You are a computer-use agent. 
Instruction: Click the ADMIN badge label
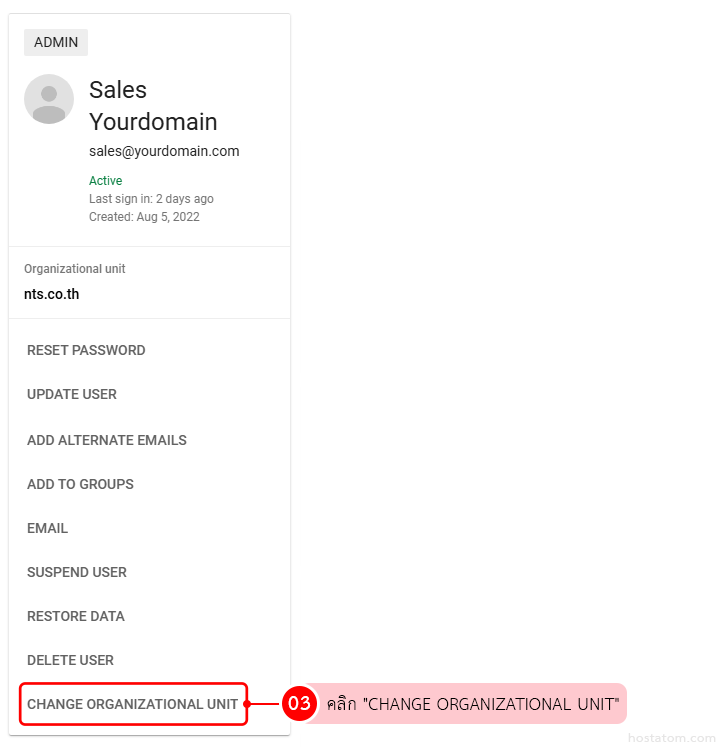point(56,42)
